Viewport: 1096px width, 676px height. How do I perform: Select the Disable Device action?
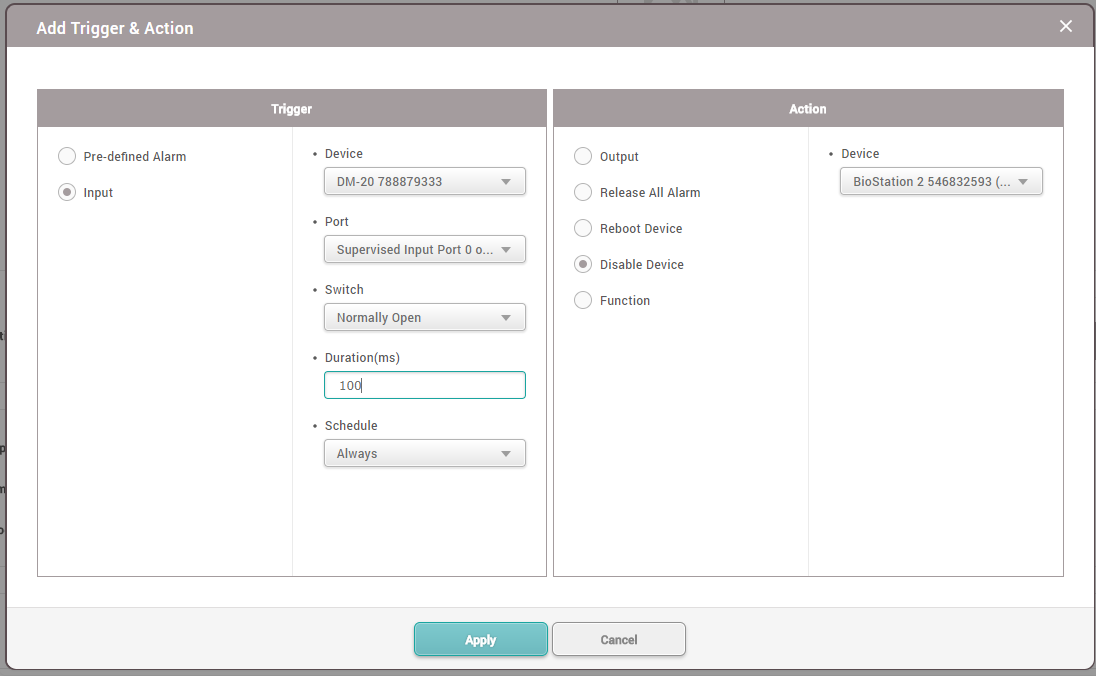point(583,264)
